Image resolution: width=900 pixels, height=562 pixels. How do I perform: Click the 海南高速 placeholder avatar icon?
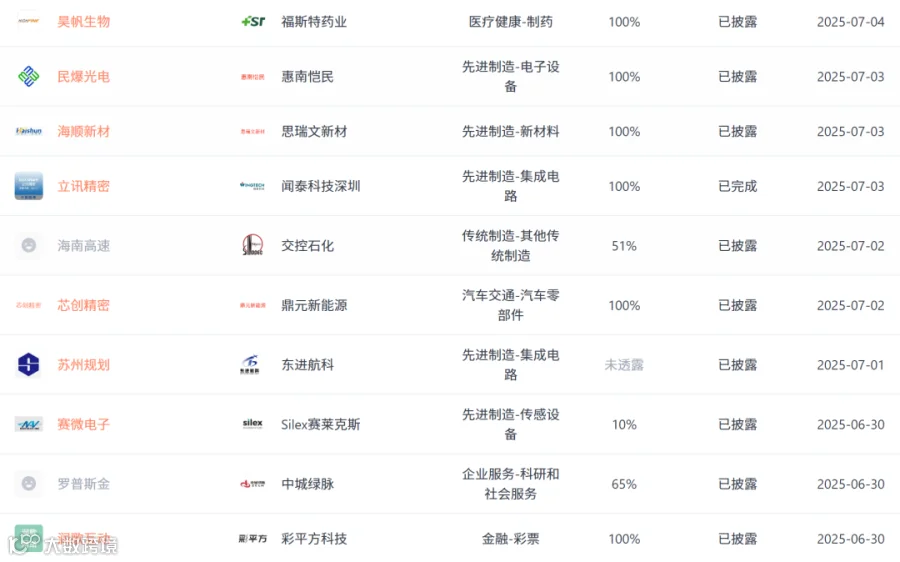29,246
